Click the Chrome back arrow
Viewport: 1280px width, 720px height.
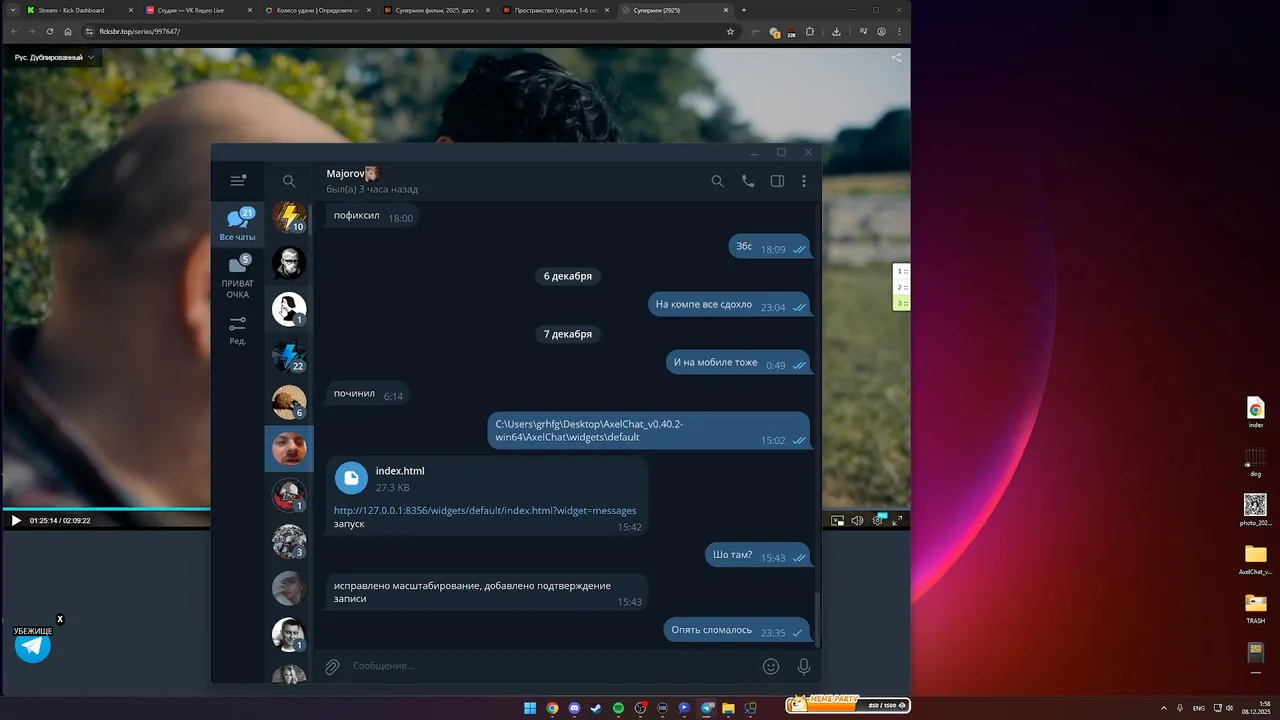click(13, 31)
